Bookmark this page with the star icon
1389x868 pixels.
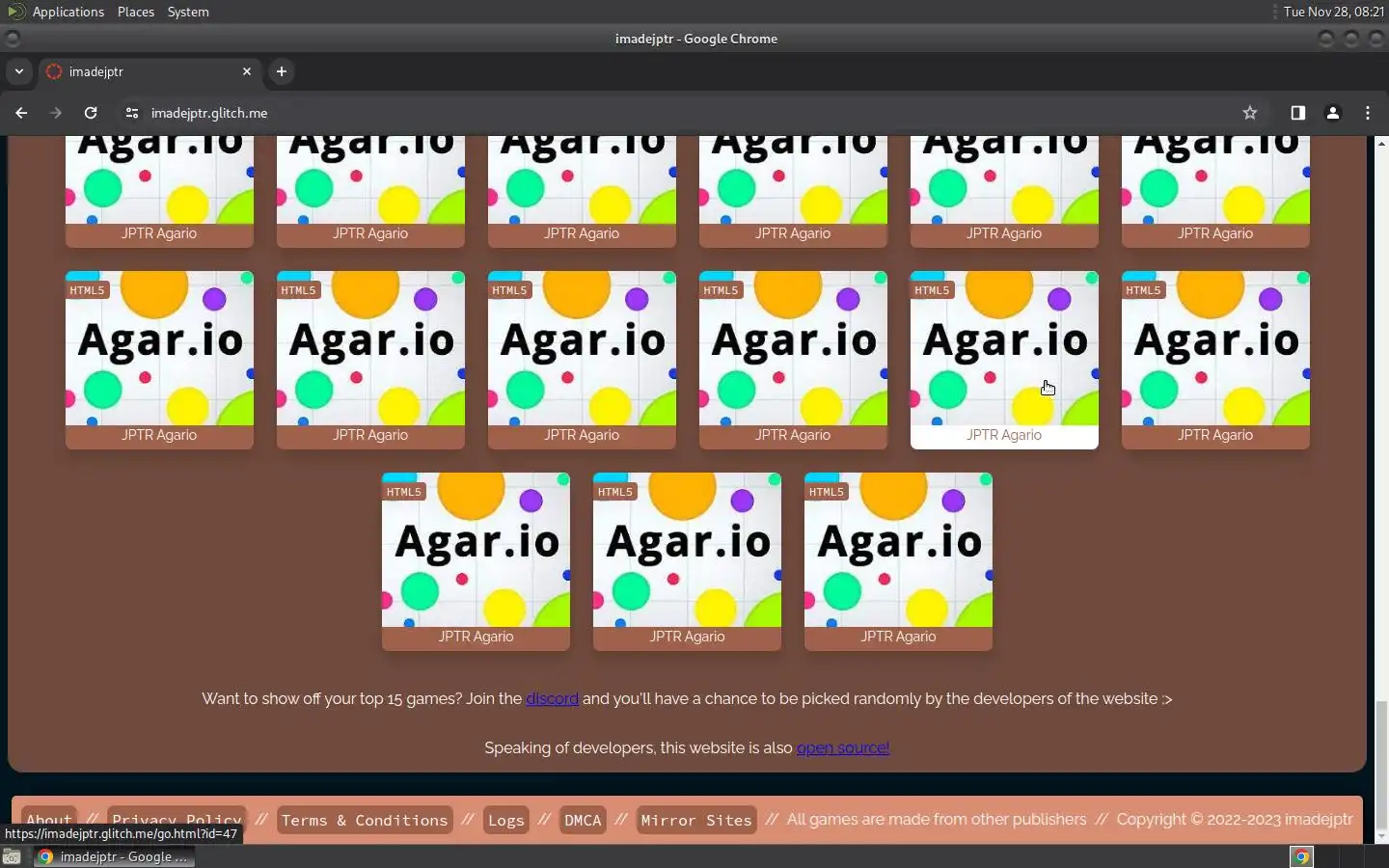click(x=1250, y=113)
